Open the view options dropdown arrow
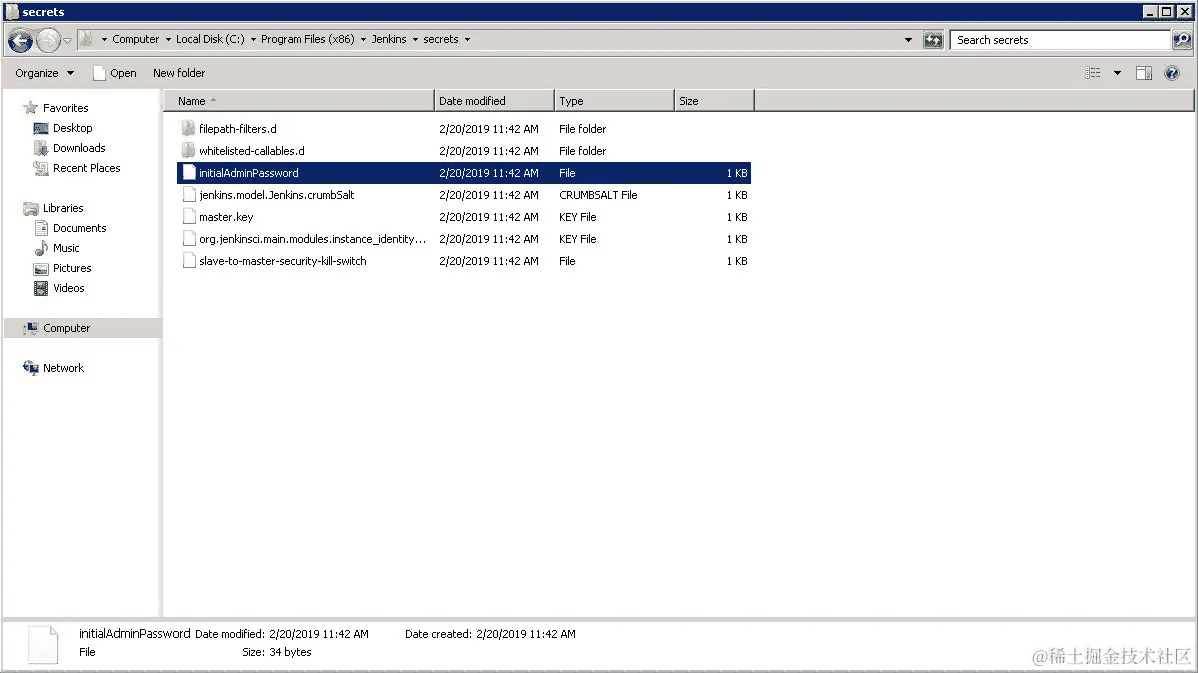 (1117, 73)
